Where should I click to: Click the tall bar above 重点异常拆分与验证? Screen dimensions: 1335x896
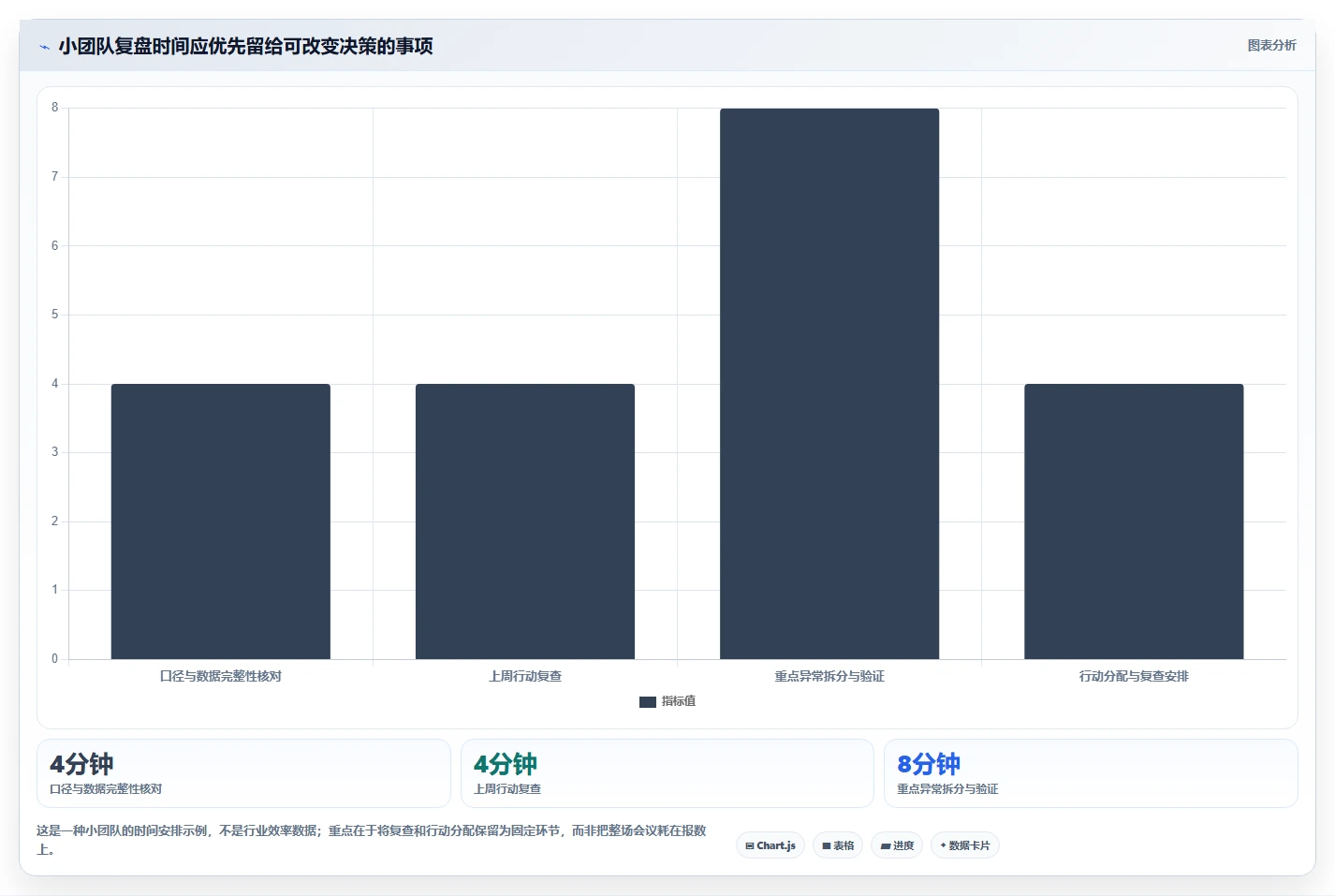point(829,384)
